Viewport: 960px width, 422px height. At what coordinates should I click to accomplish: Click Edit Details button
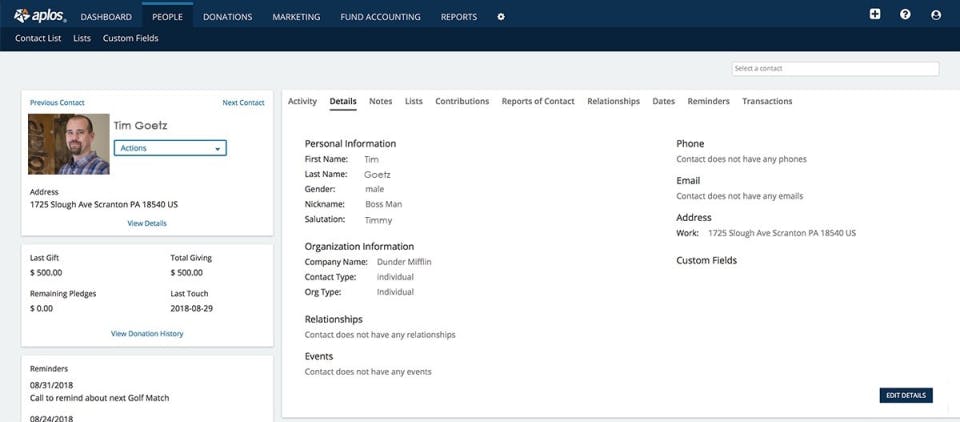coord(906,396)
